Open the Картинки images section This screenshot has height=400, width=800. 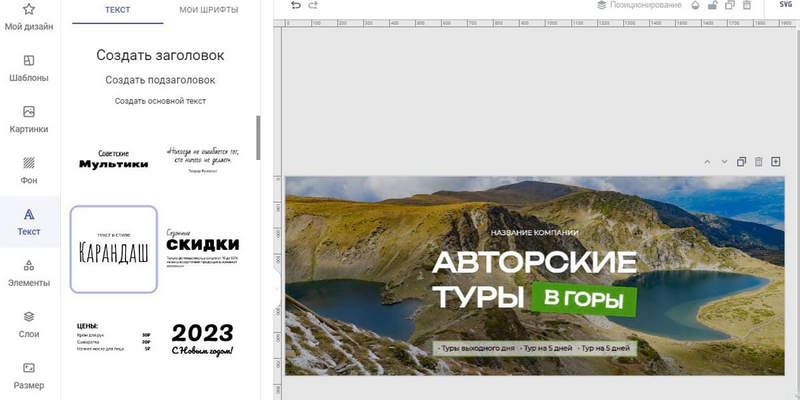click(29, 119)
